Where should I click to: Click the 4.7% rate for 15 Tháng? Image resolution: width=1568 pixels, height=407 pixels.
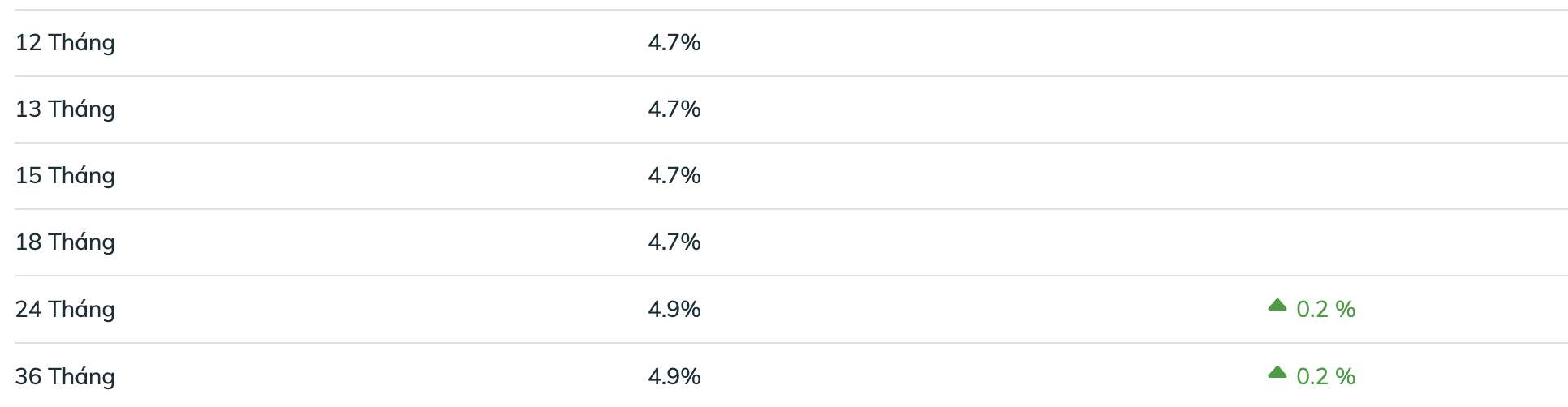(x=674, y=175)
